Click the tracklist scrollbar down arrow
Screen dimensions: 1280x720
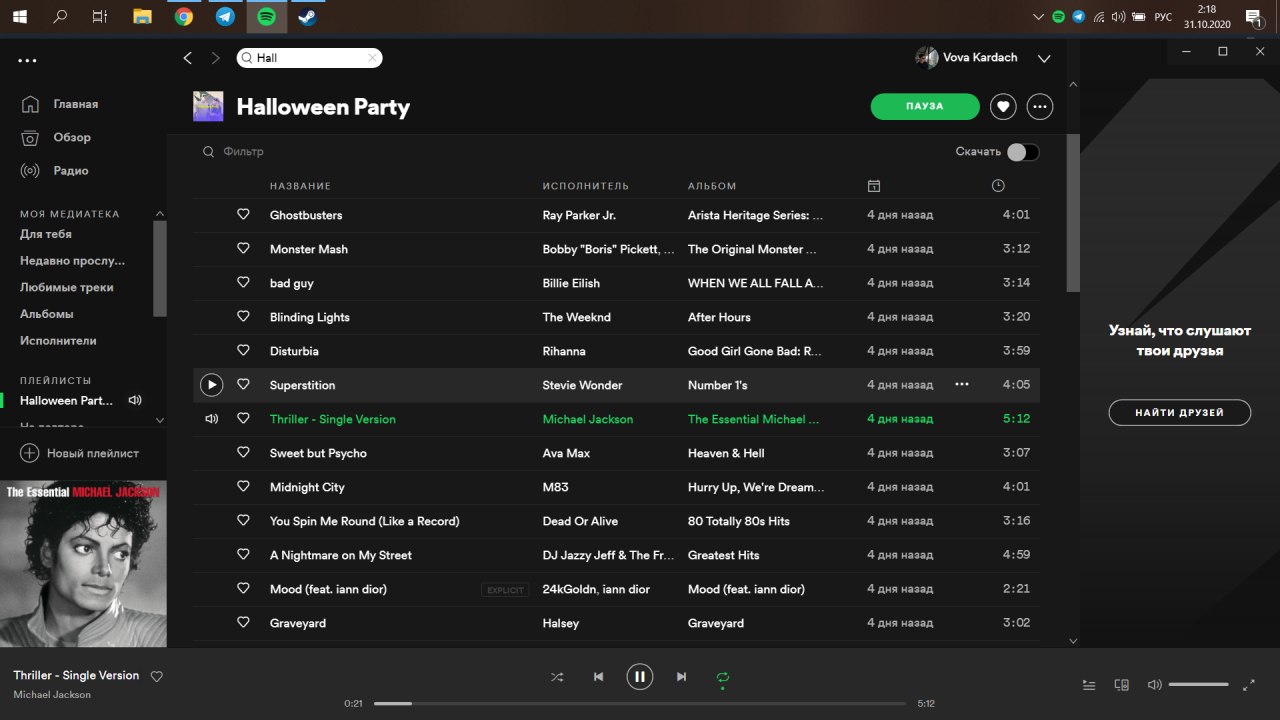click(1074, 640)
